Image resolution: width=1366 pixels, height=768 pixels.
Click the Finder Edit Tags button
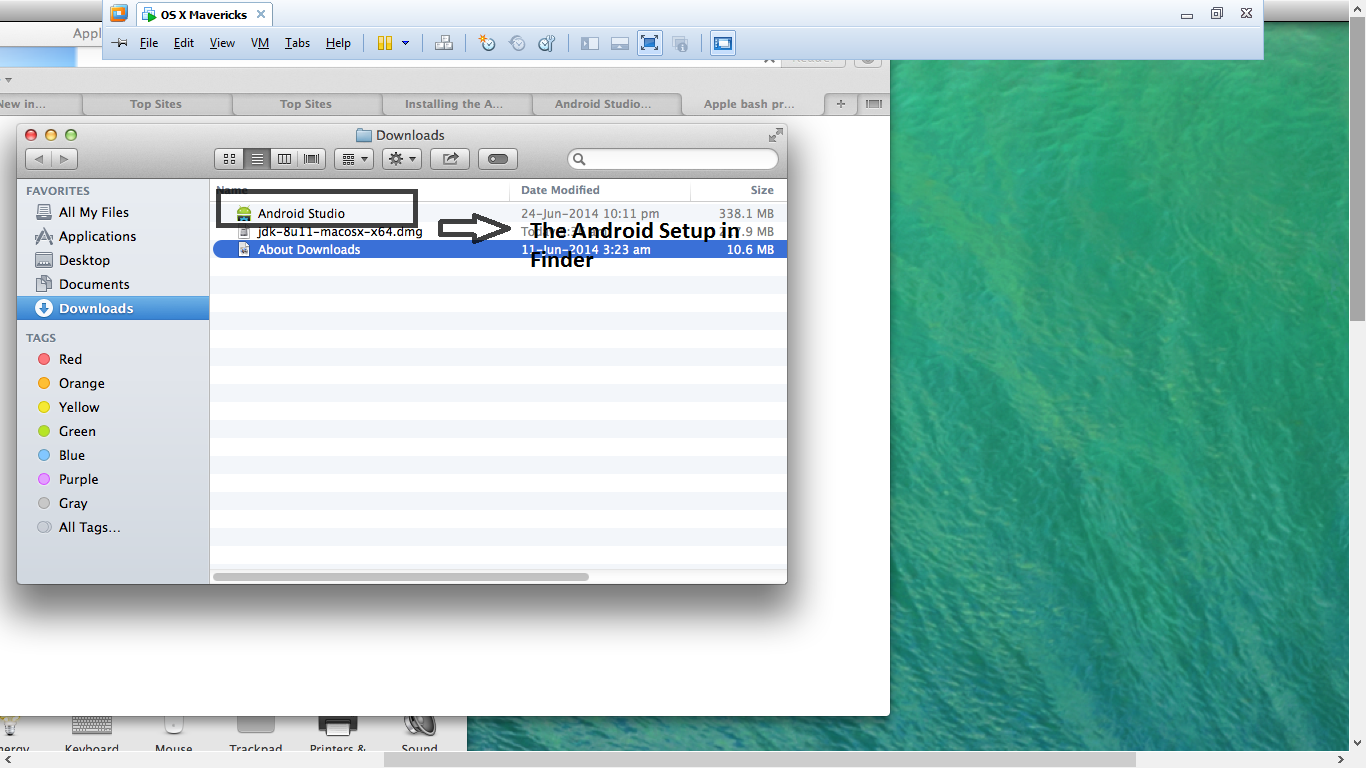click(498, 158)
